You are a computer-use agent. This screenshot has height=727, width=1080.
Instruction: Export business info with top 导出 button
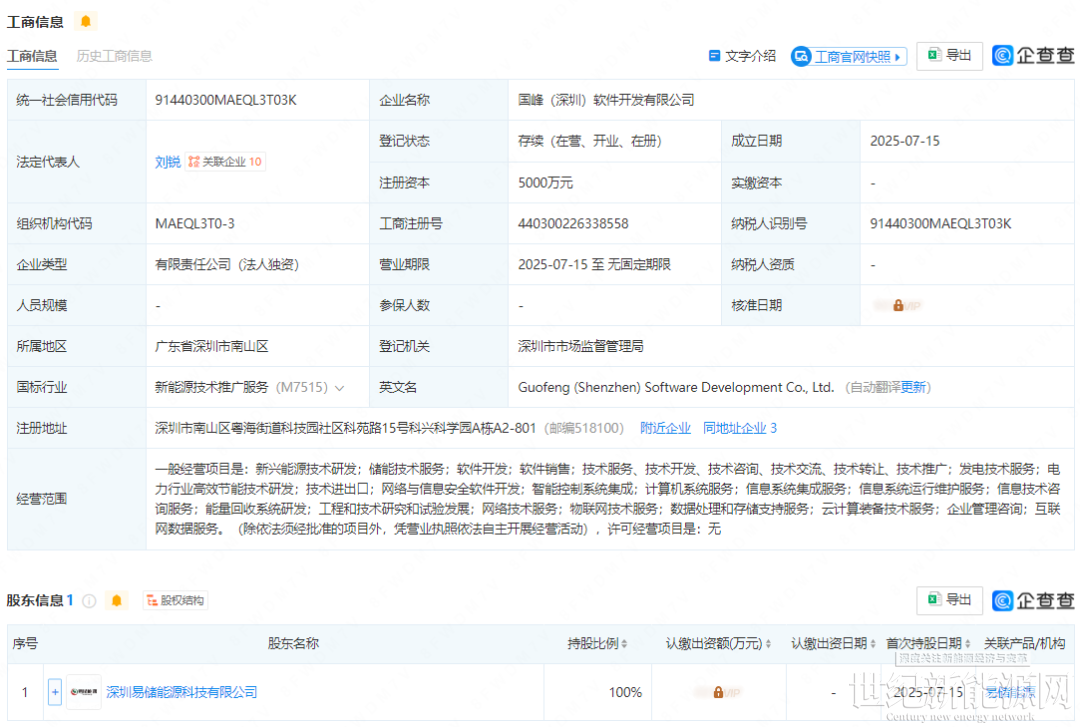[x=949, y=56]
